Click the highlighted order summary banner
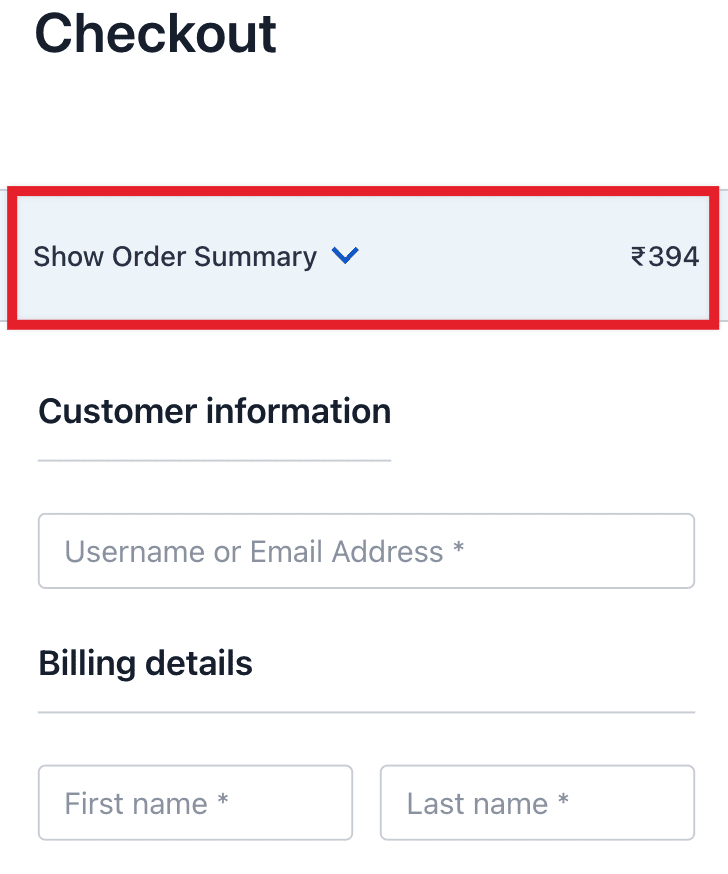Screen dimensions: 728x874 point(364,256)
